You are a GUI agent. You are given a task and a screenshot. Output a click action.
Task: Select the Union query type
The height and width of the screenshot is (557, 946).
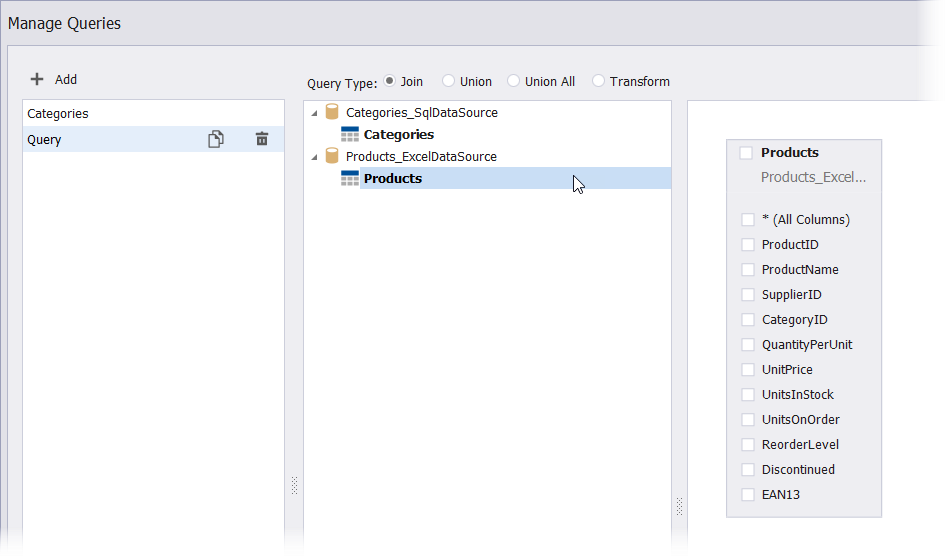tap(449, 81)
